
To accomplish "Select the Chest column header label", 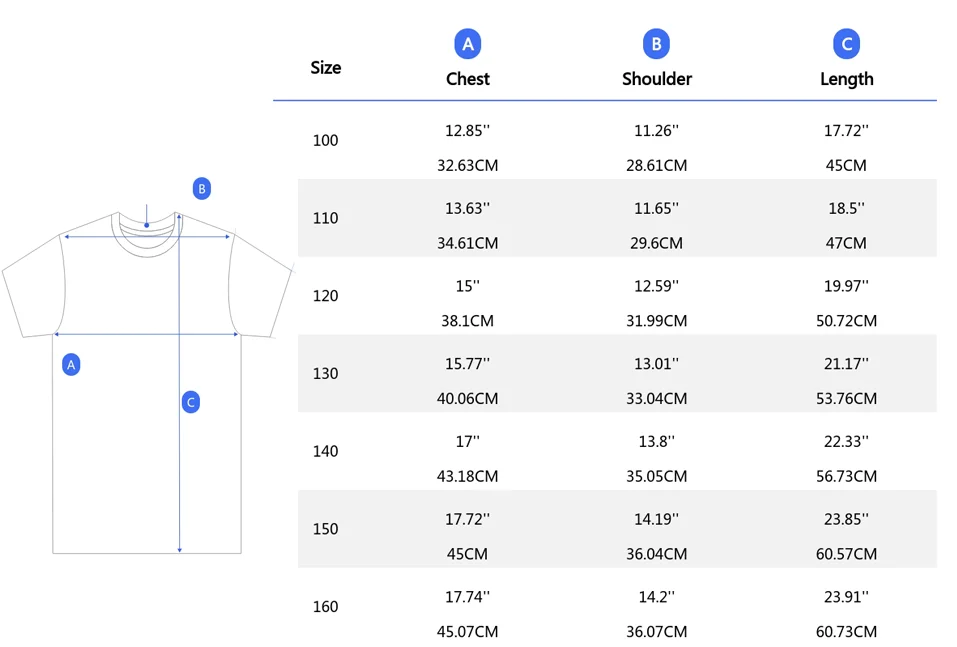I will (468, 79).
